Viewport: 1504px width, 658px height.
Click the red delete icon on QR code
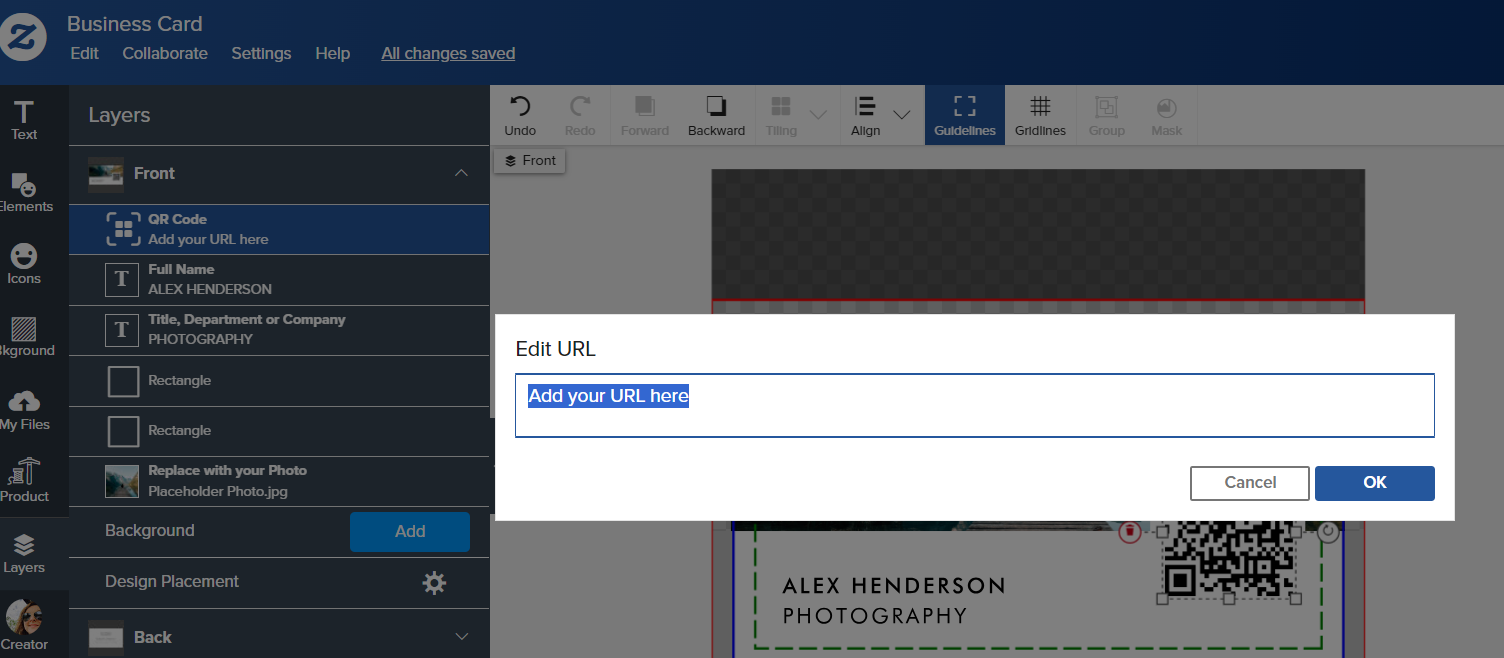coord(1129,532)
